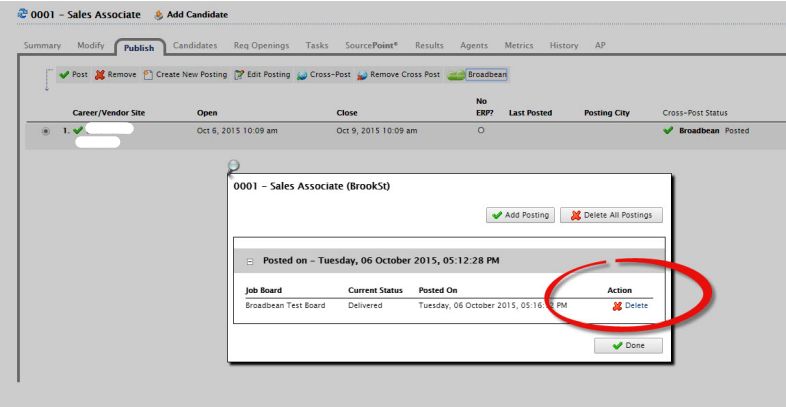The image size is (786, 407).
Task: Click the Last Posted column header
Action: pyautogui.click(x=530, y=113)
